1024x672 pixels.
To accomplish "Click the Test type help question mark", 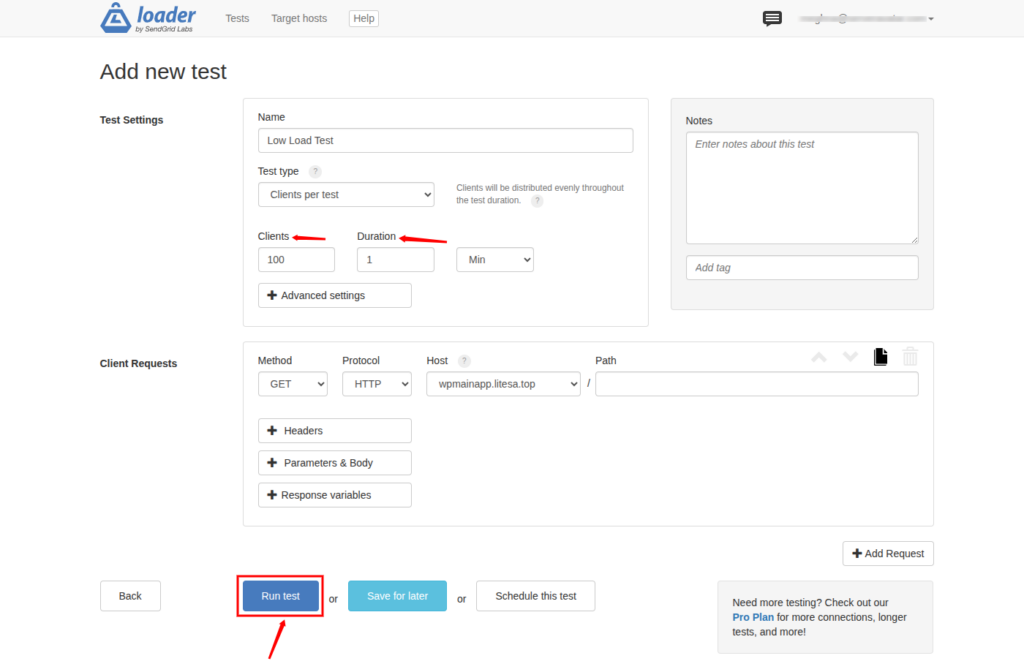I will tap(315, 171).
